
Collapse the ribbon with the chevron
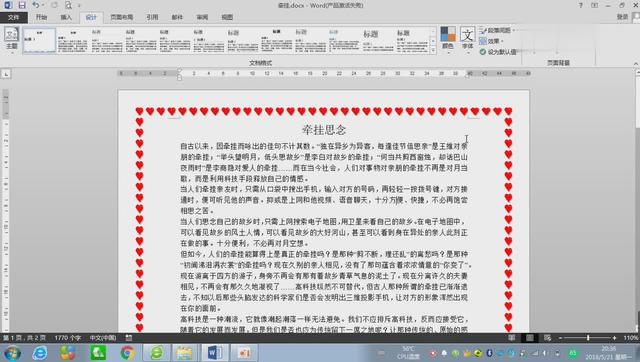point(636,63)
